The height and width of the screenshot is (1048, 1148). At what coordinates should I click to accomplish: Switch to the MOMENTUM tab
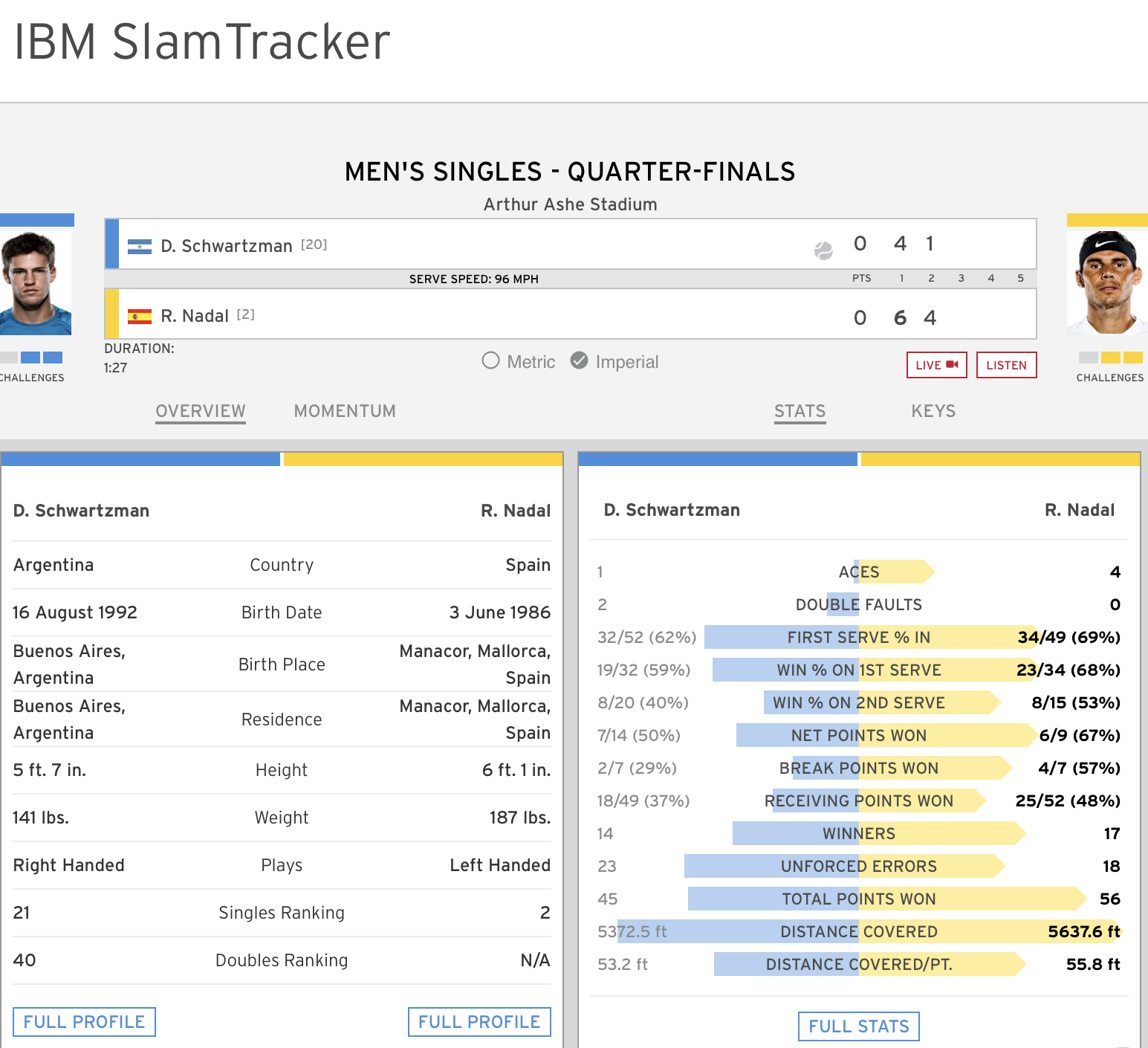[345, 411]
